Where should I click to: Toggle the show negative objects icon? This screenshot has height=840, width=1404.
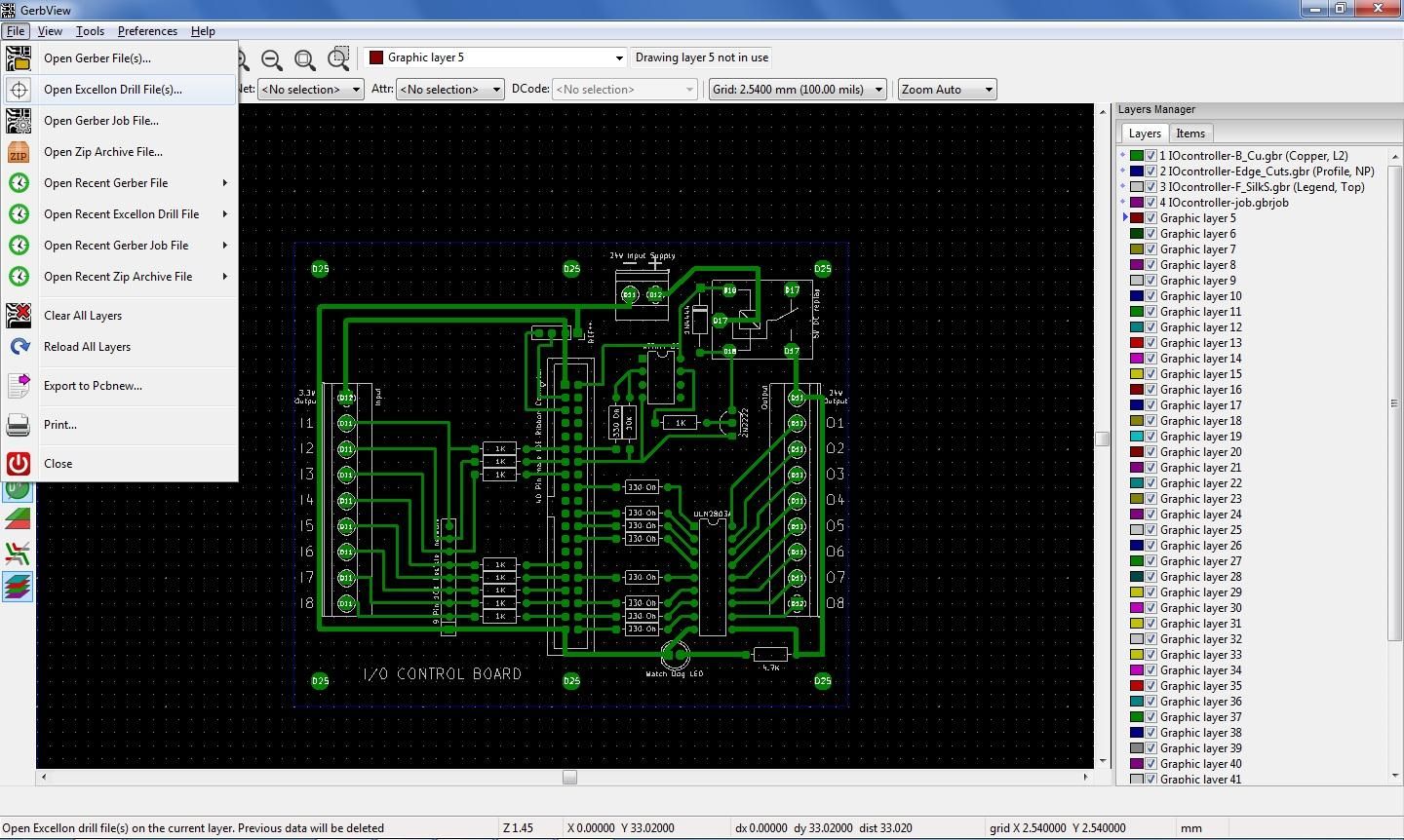[x=18, y=554]
